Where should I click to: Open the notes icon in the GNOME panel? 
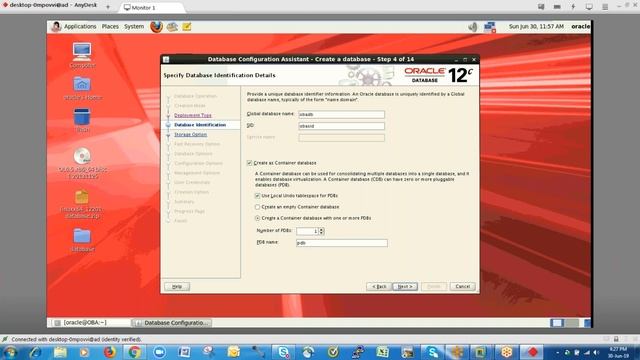pyautogui.click(x=187, y=27)
